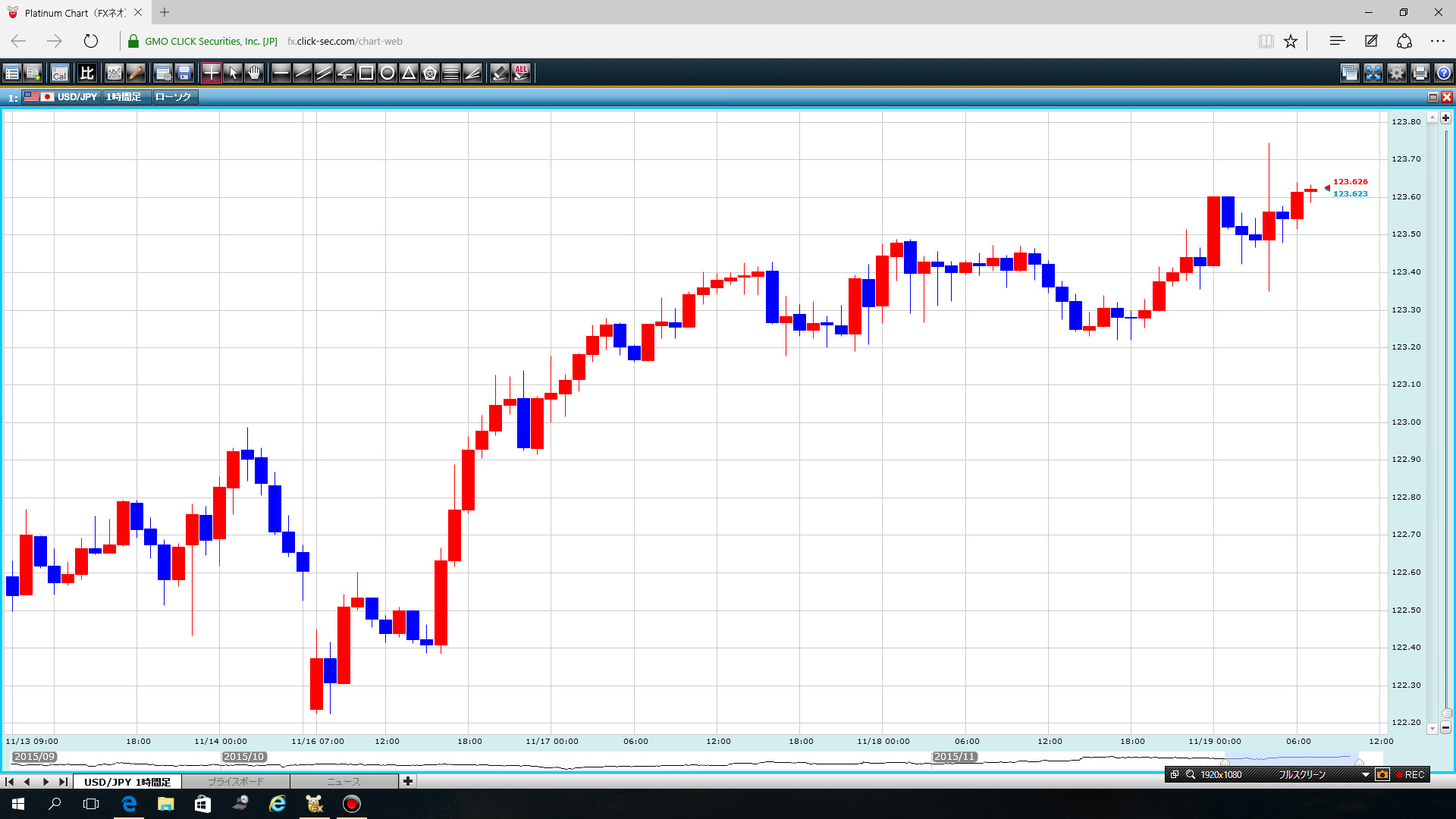Select the rectangle drawing tool
This screenshot has height=819, width=1456.
tap(366, 73)
